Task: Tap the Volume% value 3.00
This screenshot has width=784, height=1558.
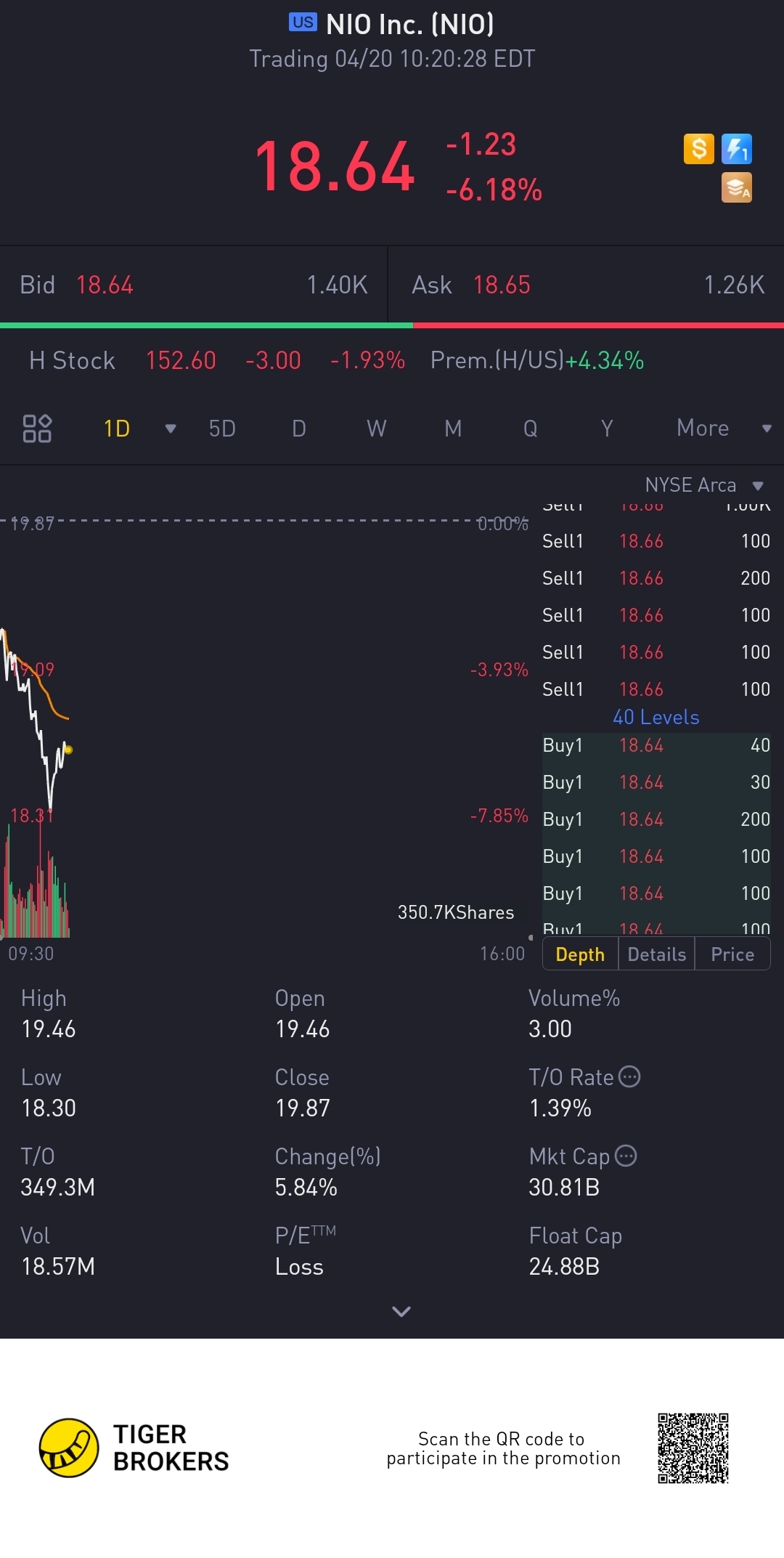Action: coord(550,1029)
